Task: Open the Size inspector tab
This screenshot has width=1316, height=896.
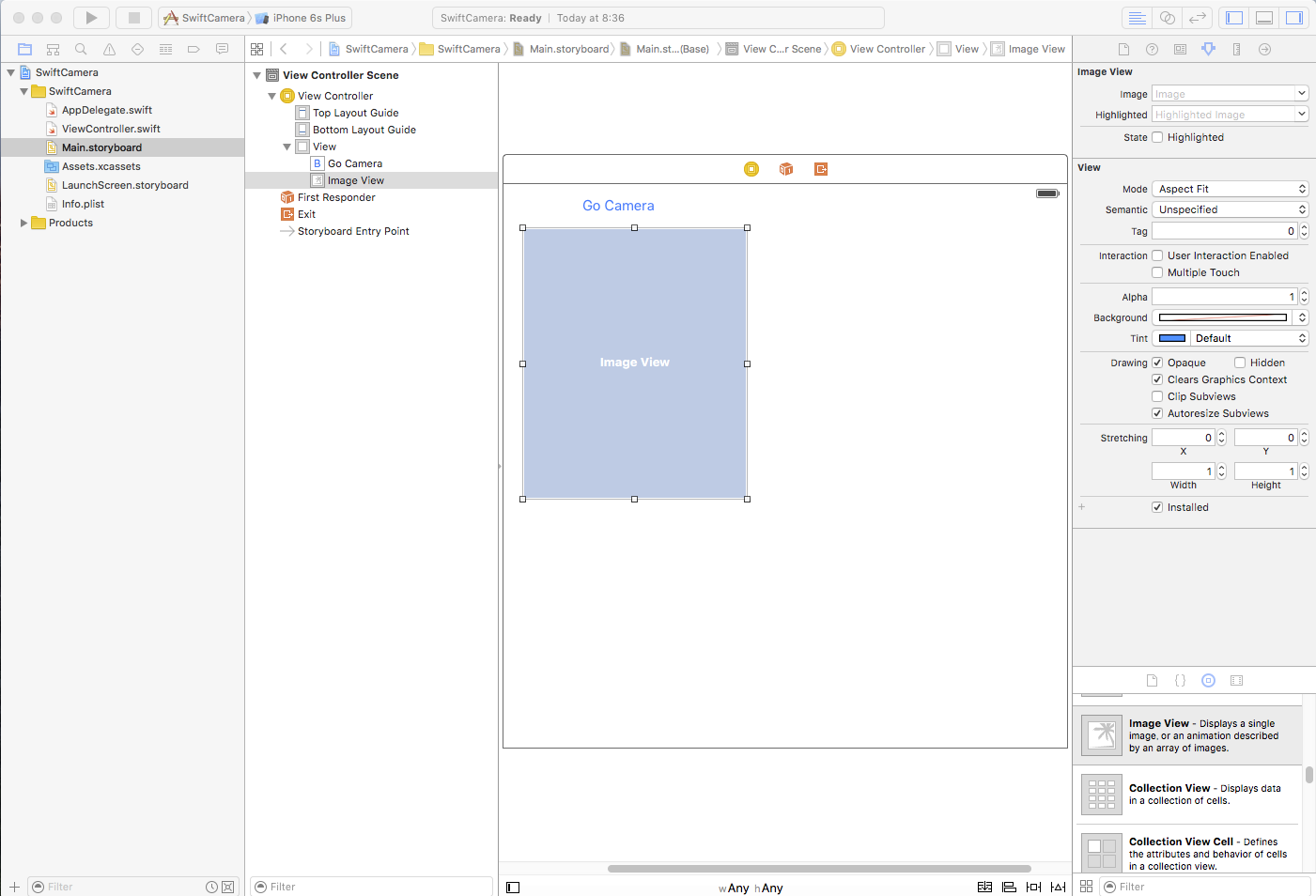Action: pos(1236,49)
